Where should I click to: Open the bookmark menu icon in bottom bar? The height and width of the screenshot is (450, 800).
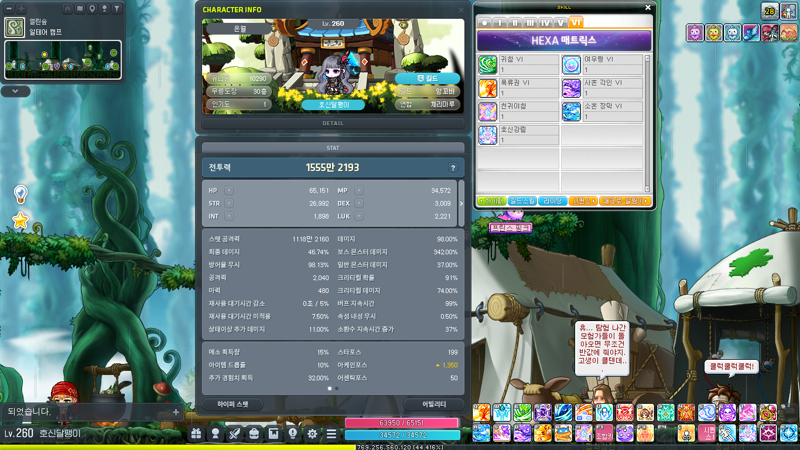coord(273,434)
